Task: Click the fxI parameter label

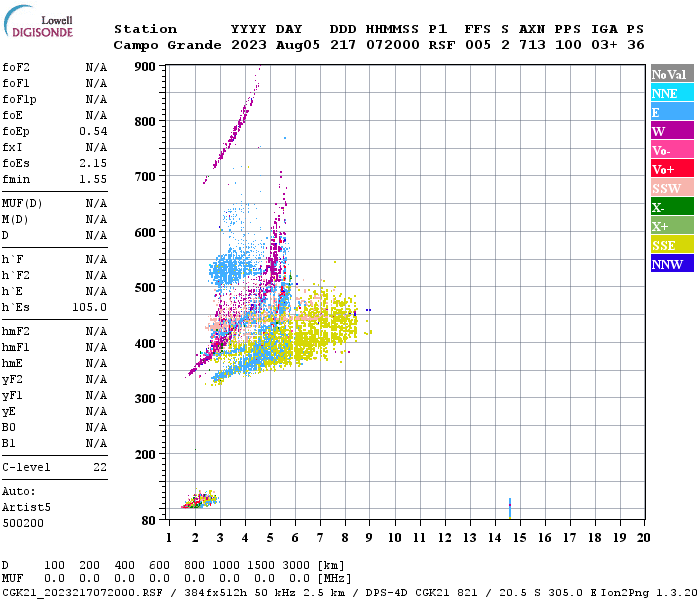Action: pyautogui.click(x=12, y=147)
